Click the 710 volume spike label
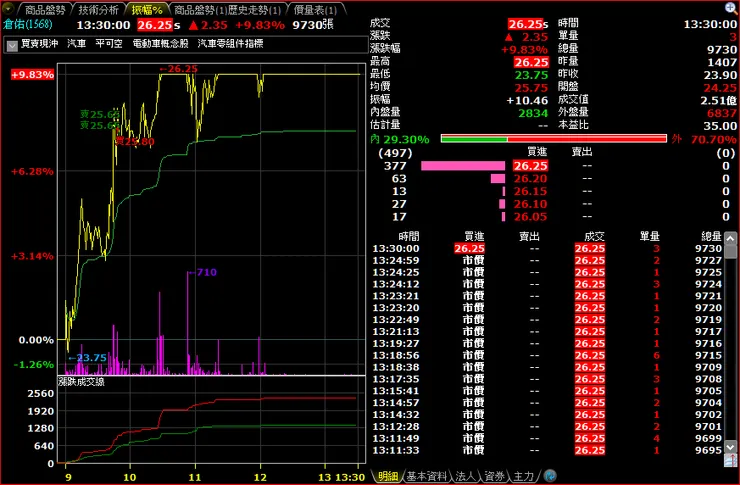 click(202, 272)
